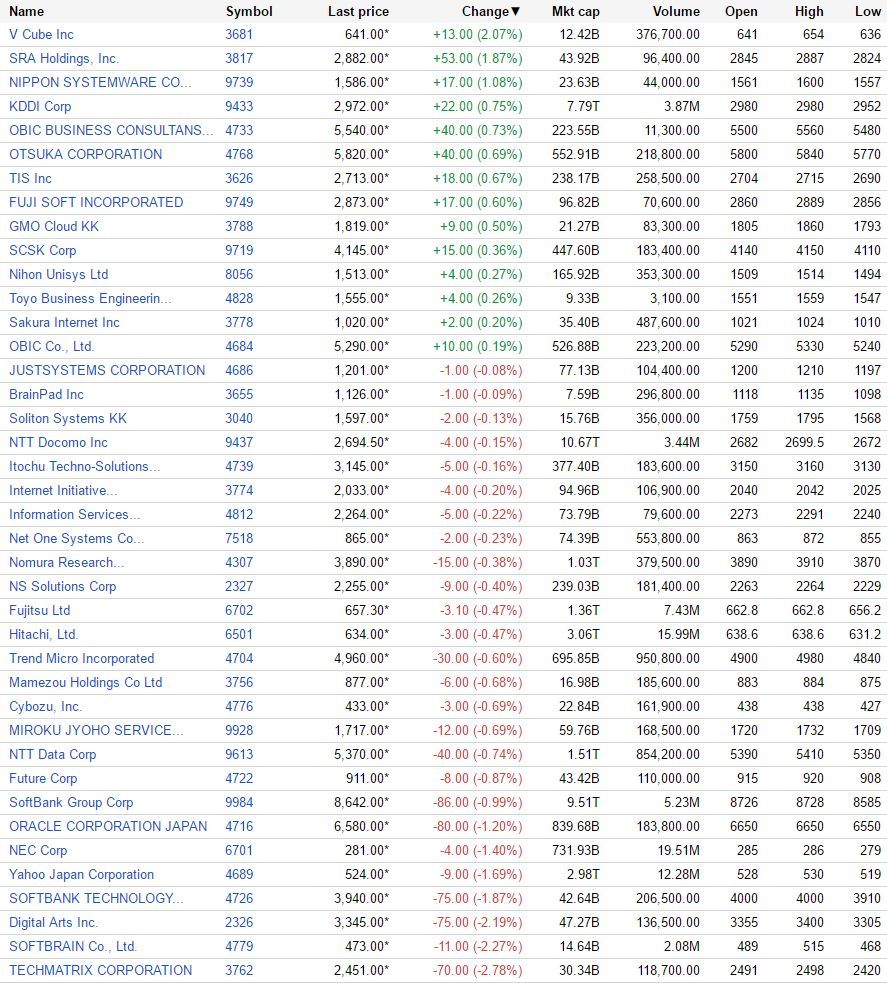Open the Sakura Internet Inc link
This screenshot has width=887, height=983.
64,322
